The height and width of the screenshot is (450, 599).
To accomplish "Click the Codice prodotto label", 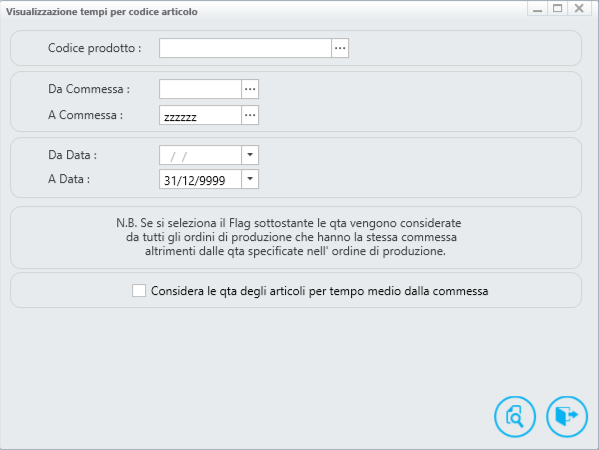I will tap(94, 48).
